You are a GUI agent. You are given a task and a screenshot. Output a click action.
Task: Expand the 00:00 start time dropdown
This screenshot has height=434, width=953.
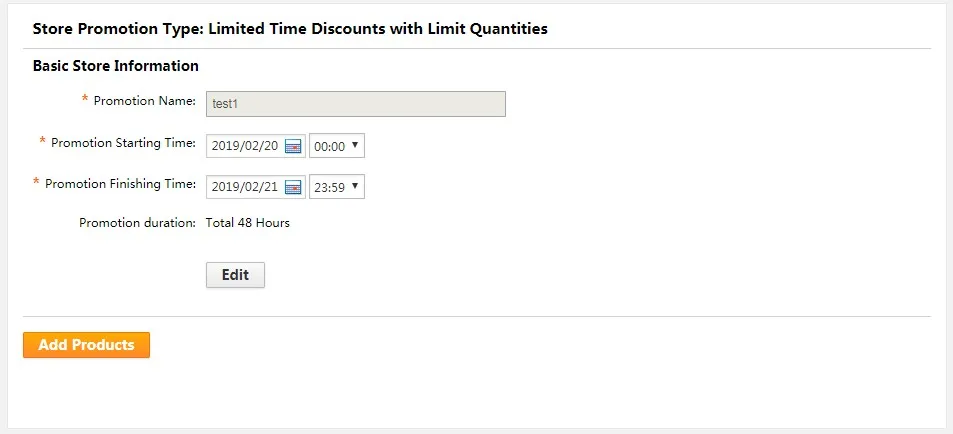click(x=337, y=146)
